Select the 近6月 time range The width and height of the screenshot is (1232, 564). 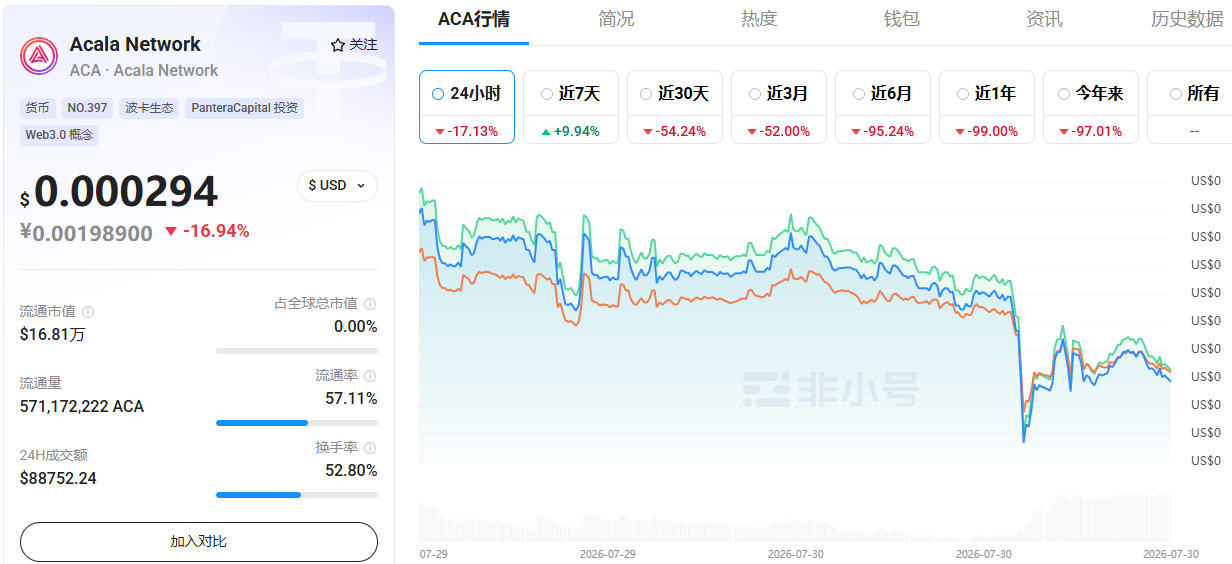883,107
